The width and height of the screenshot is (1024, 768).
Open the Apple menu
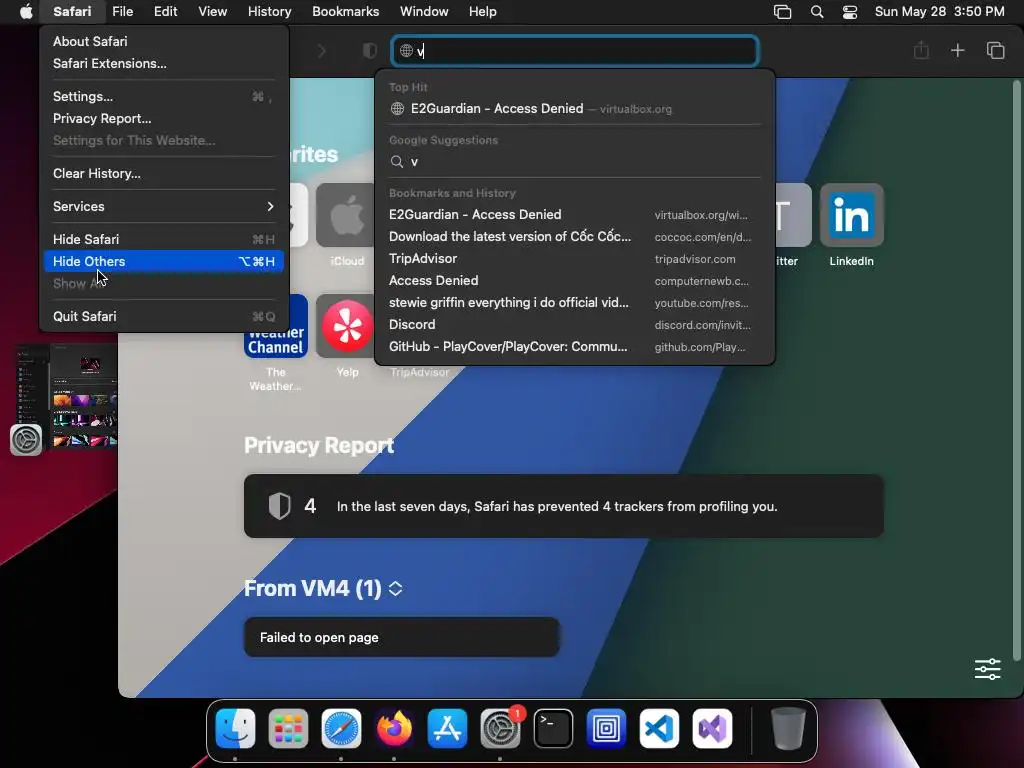pos(26,12)
